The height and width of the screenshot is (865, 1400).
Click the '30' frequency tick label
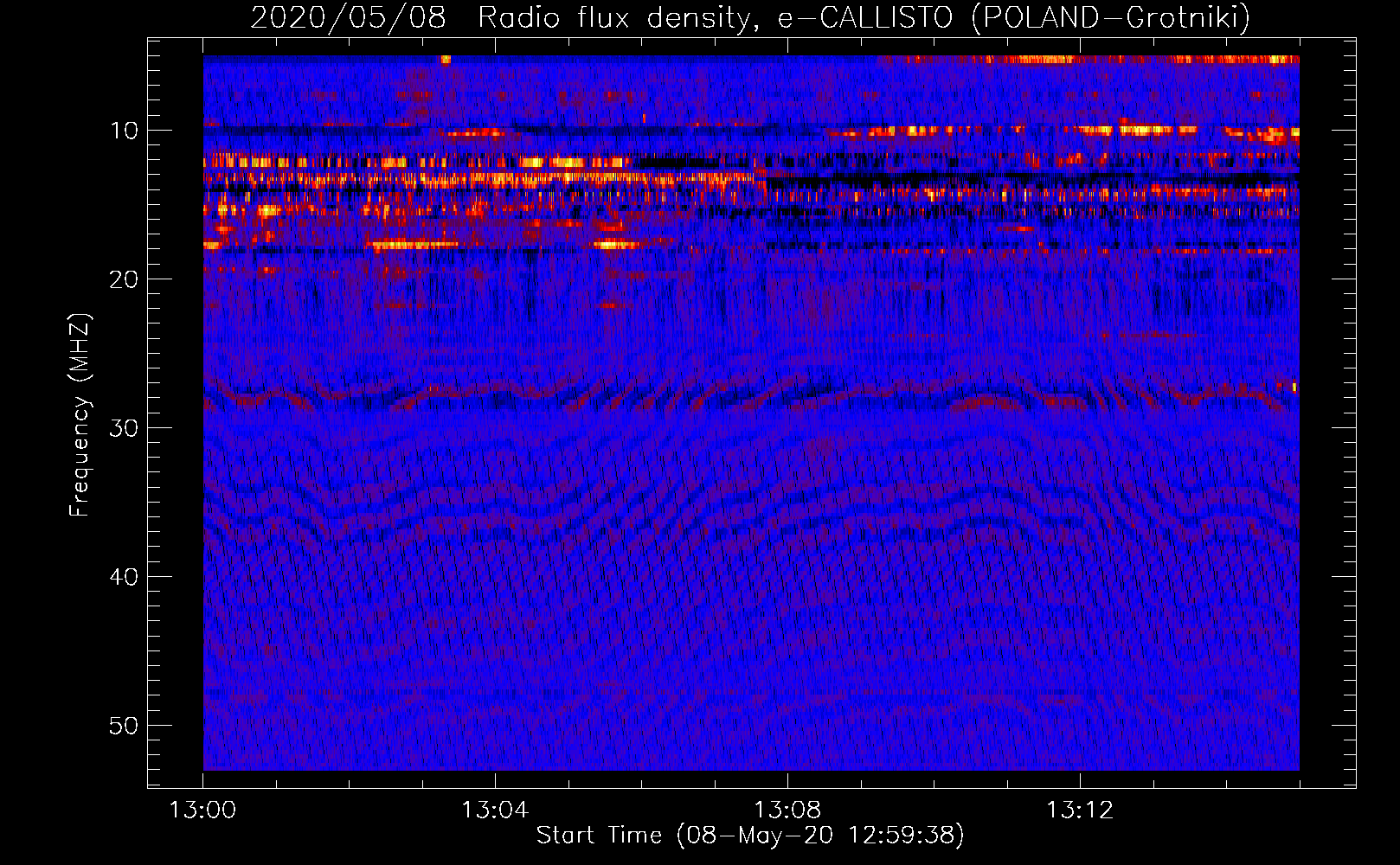[x=125, y=428]
